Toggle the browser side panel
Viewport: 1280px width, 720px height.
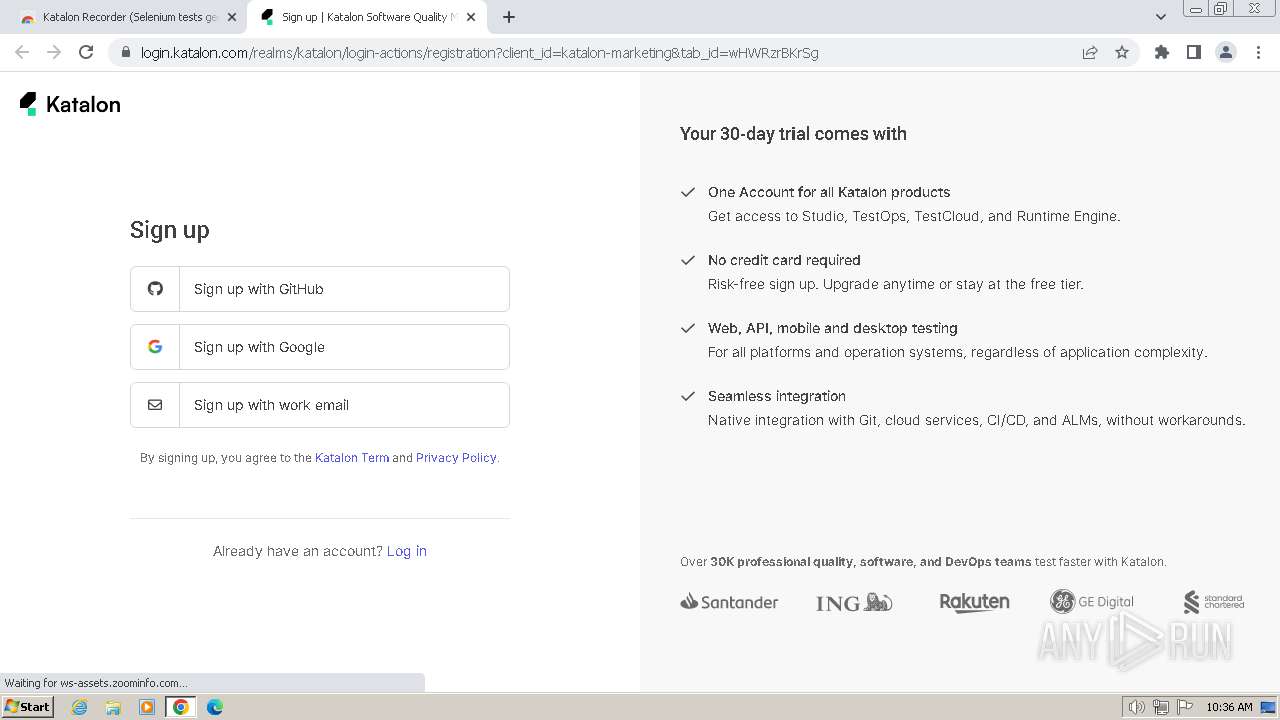tap(1194, 52)
